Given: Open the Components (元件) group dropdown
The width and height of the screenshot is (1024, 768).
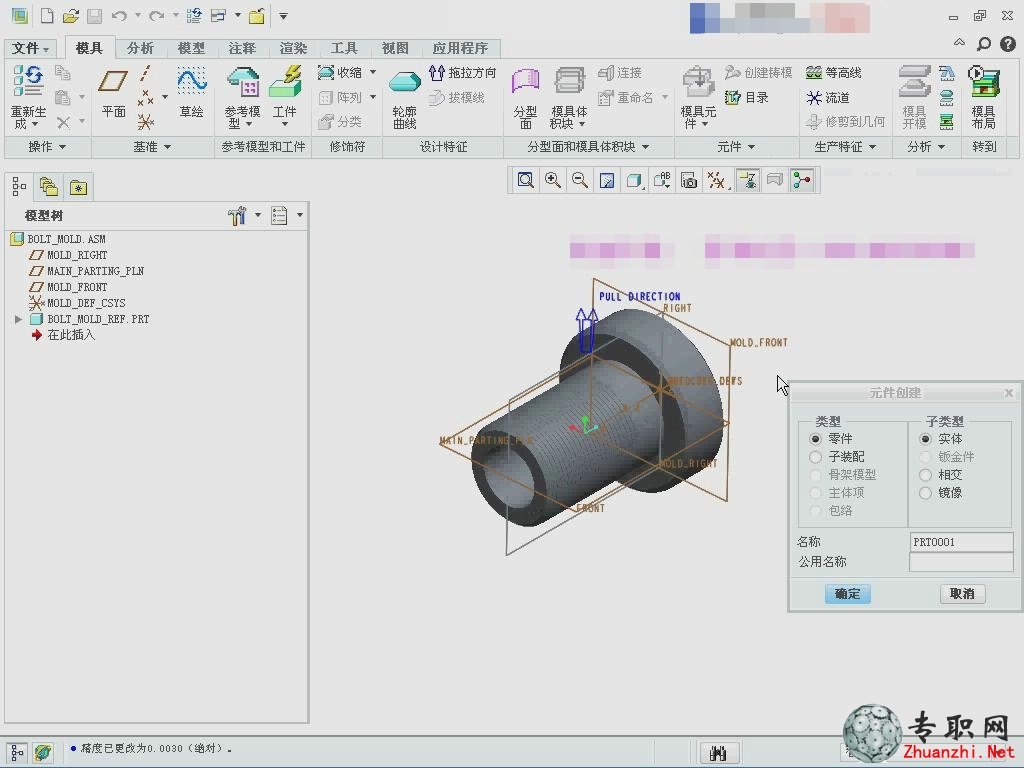Looking at the screenshot, I should click(736, 147).
